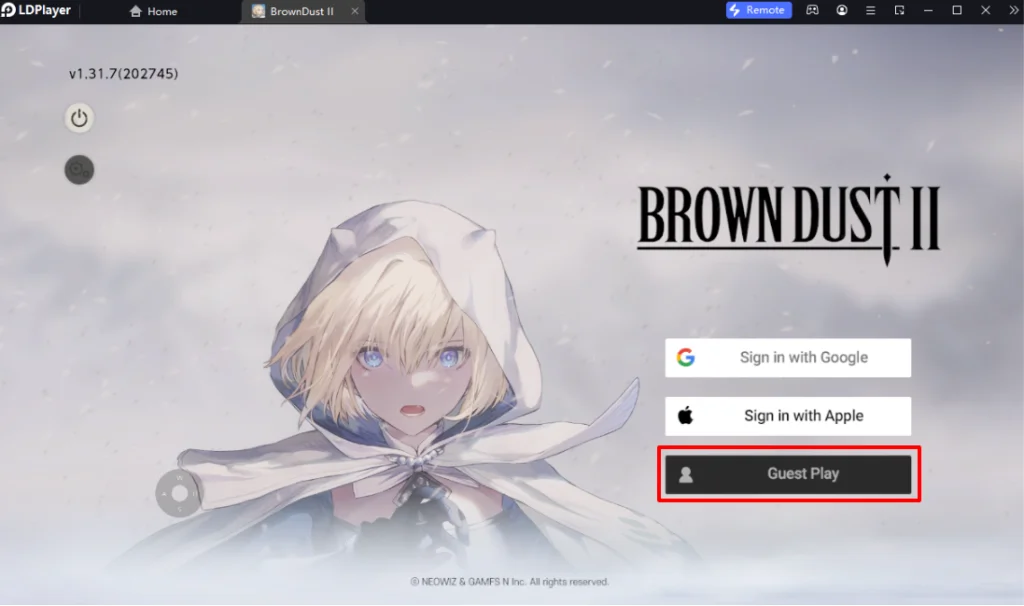Sign in with Google
The image size is (1024, 606).
point(788,357)
